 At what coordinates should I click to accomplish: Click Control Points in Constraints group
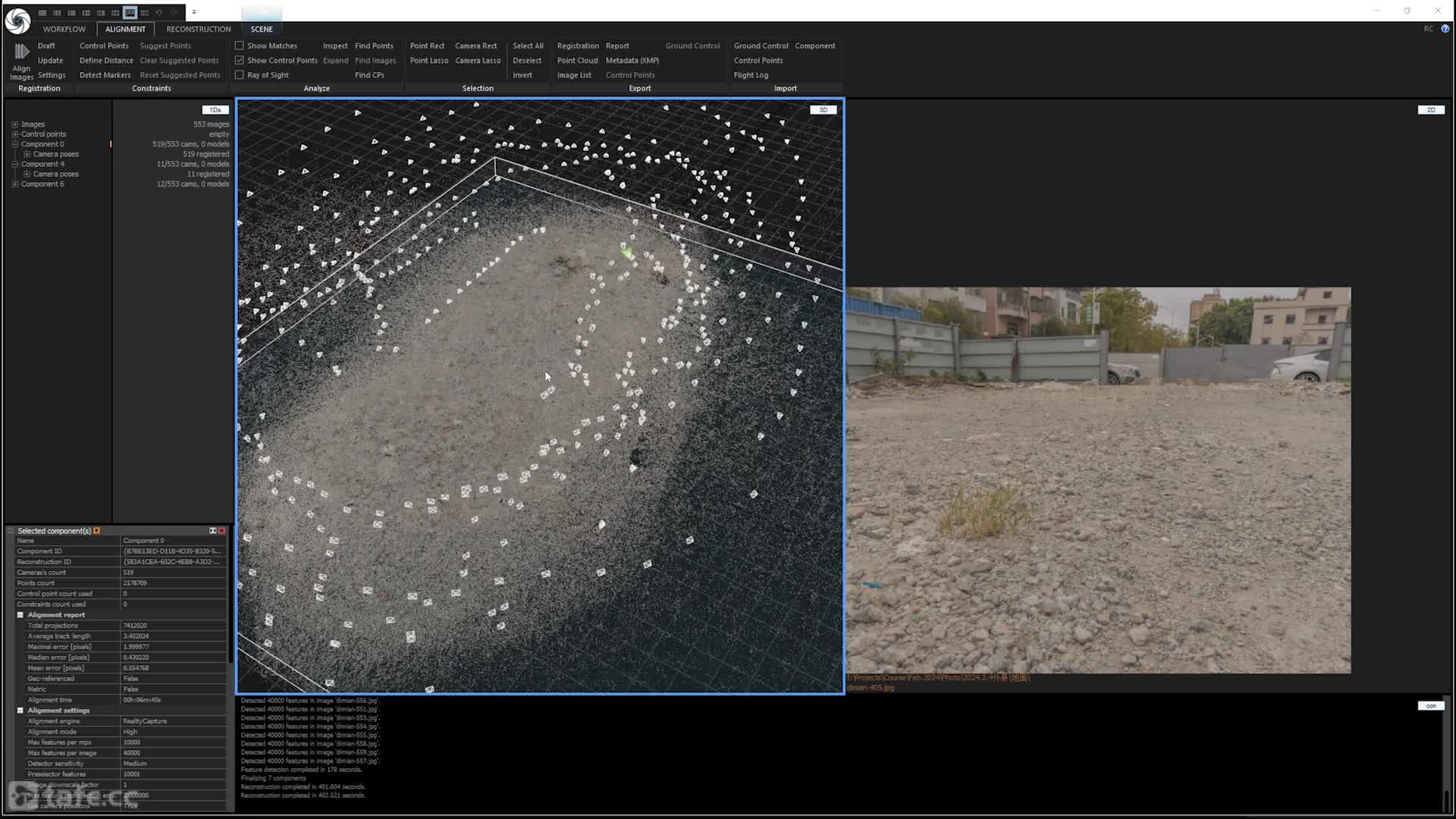click(x=104, y=45)
